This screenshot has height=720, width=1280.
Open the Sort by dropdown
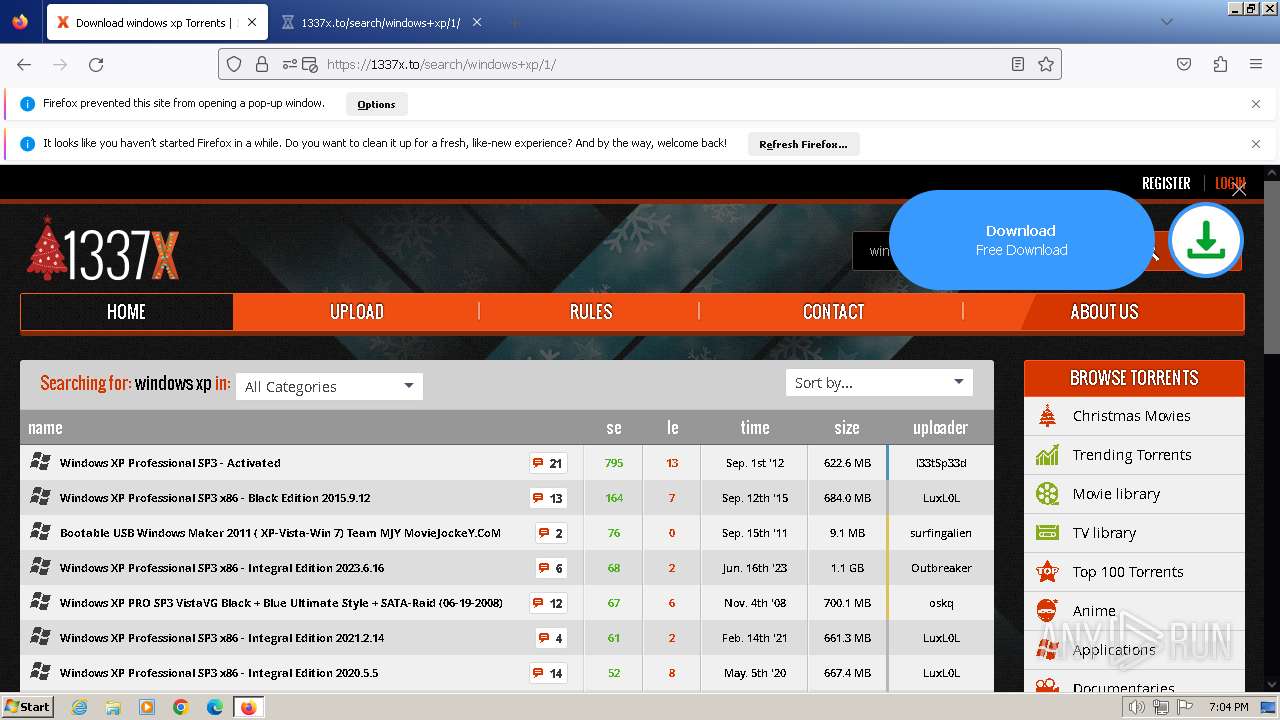click(879, 383)
